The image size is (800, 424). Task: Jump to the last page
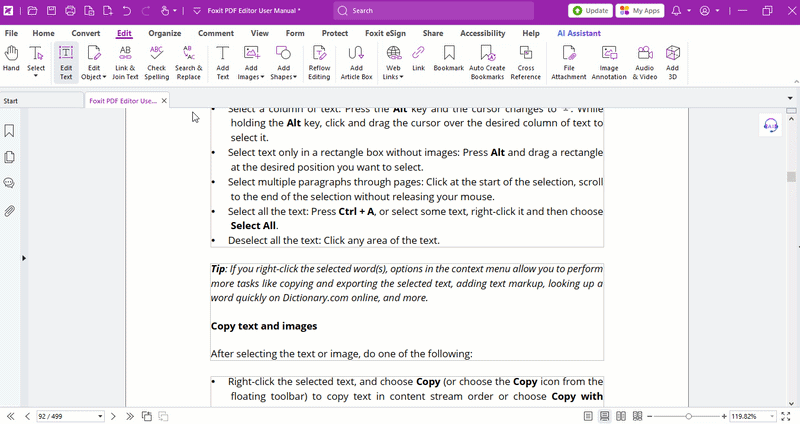[x=130, y=416]
